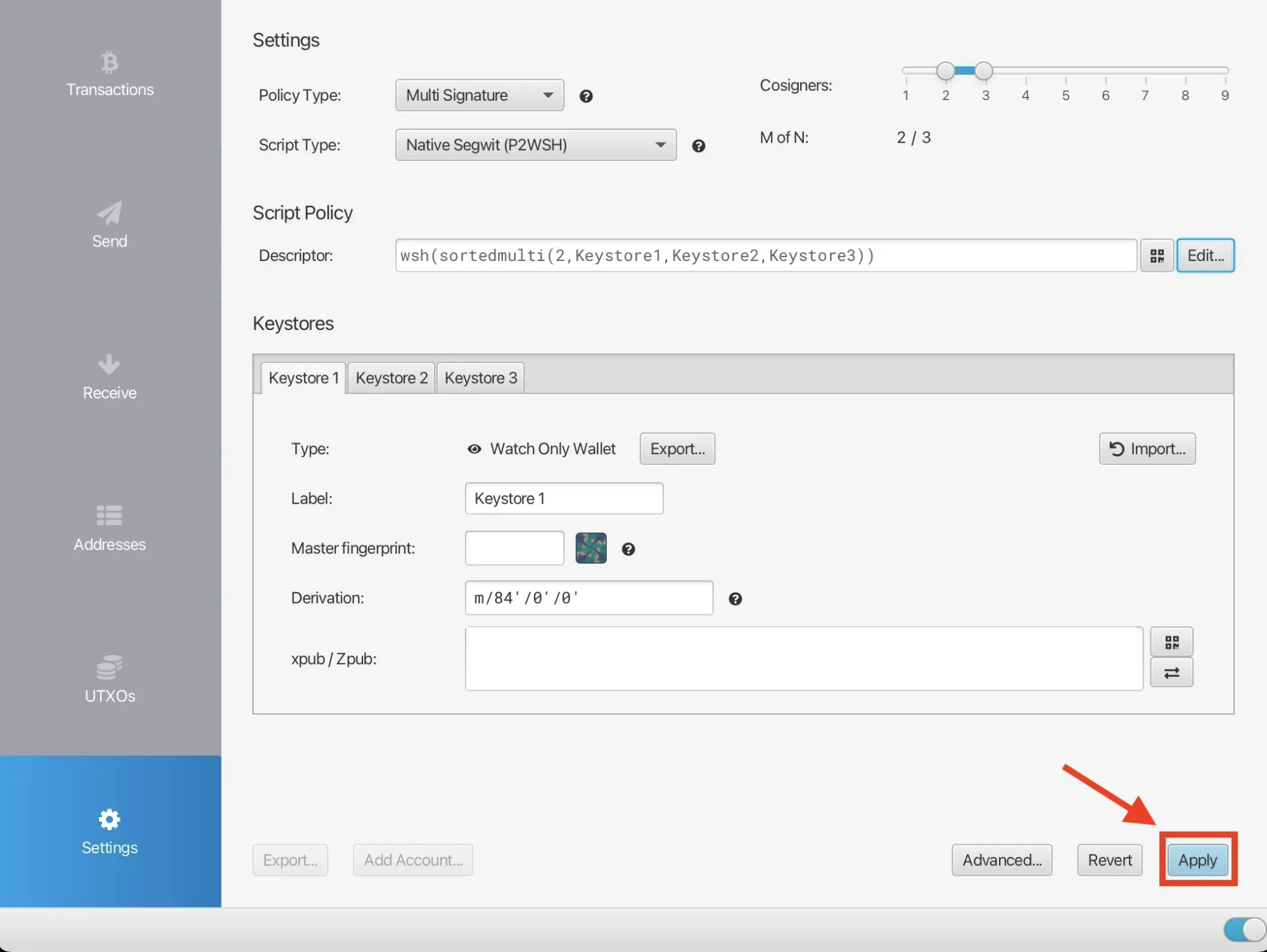Open the UTXOs sidebar section
The width and height of the screenshot is (1267, 952).
coord(110,680)
